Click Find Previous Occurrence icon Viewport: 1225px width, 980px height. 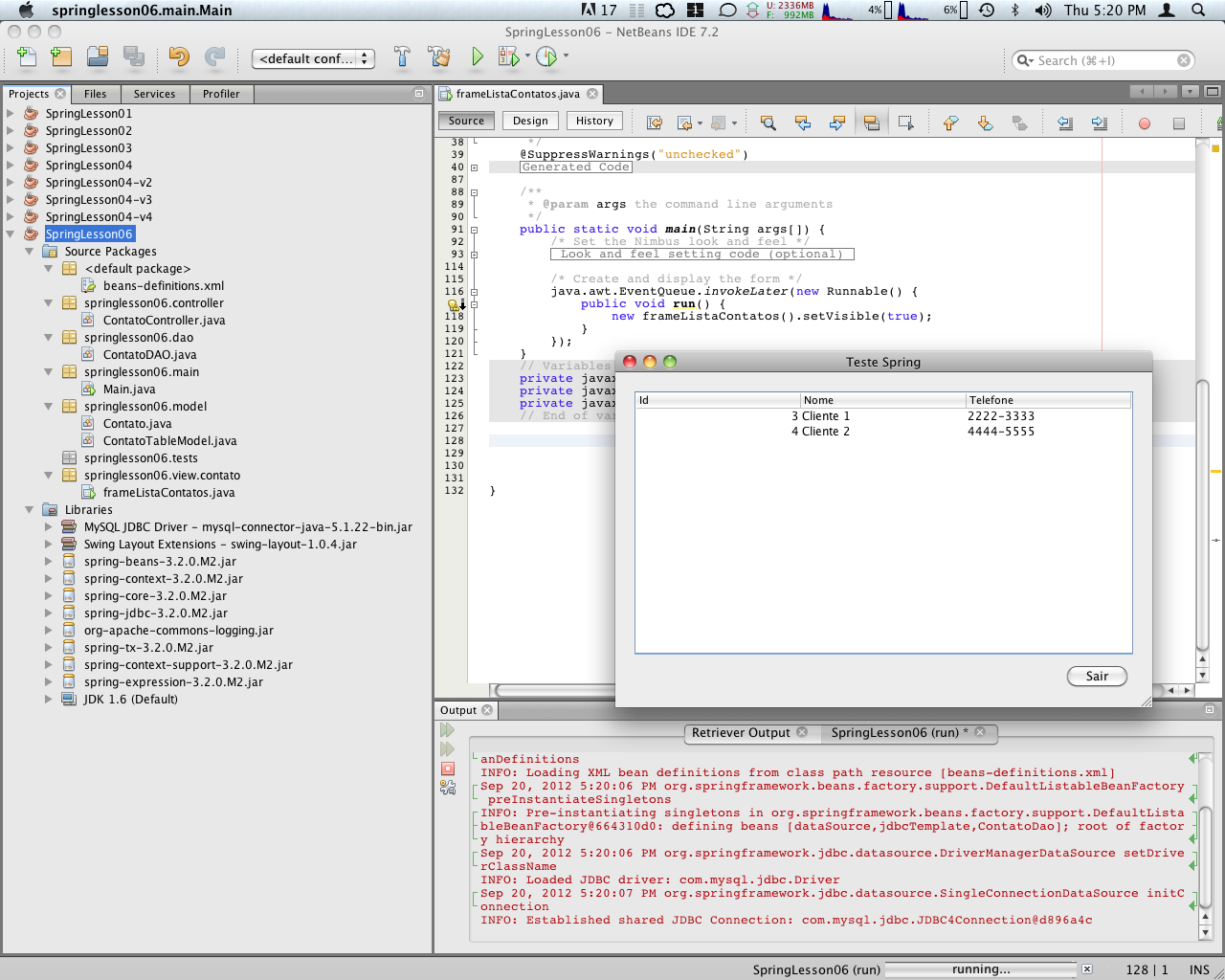(x=802, y=122)
